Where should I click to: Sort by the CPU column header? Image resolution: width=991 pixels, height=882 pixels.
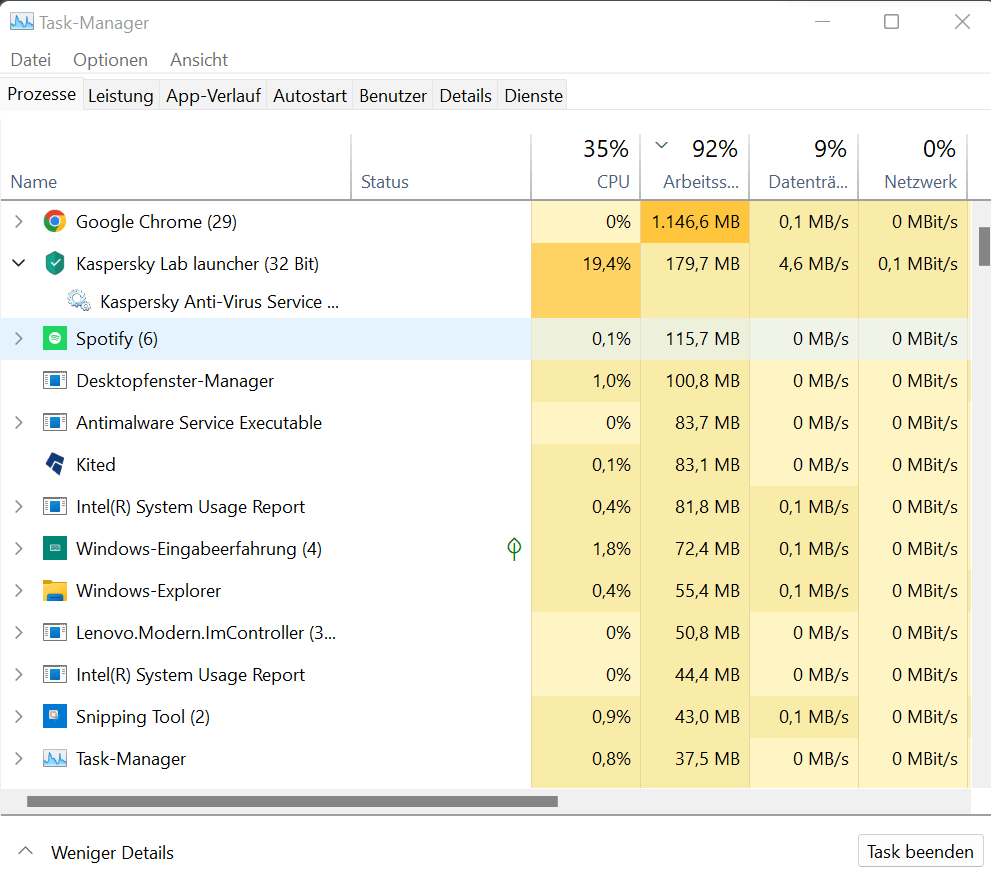[586, 167]
